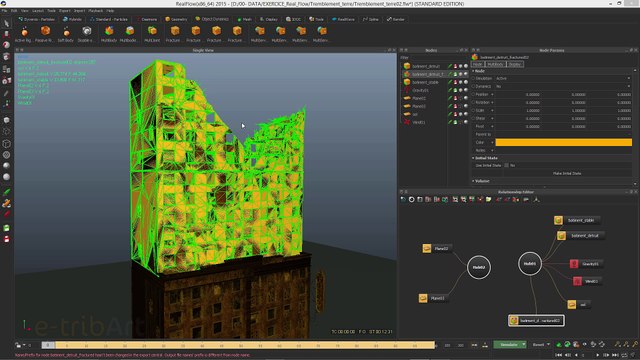Open the MultiBody tab in Node Params
This screenshot has height=360, width=640.
495,64
